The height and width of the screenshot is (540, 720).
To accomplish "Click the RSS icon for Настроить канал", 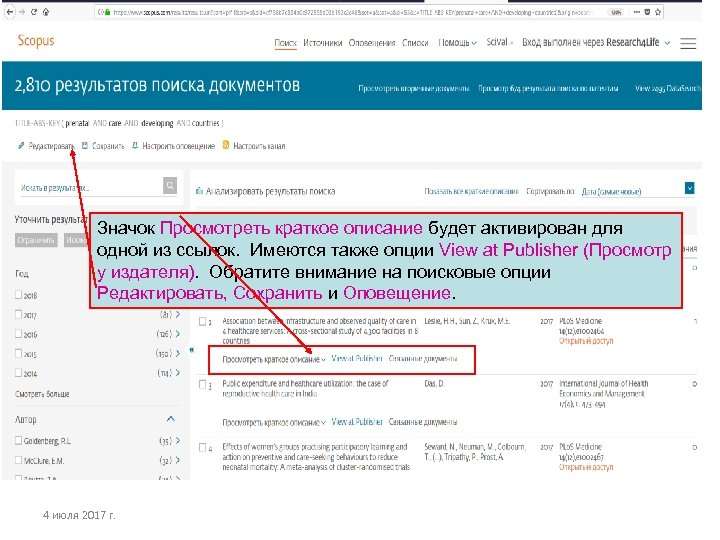I will click(225, 145).
